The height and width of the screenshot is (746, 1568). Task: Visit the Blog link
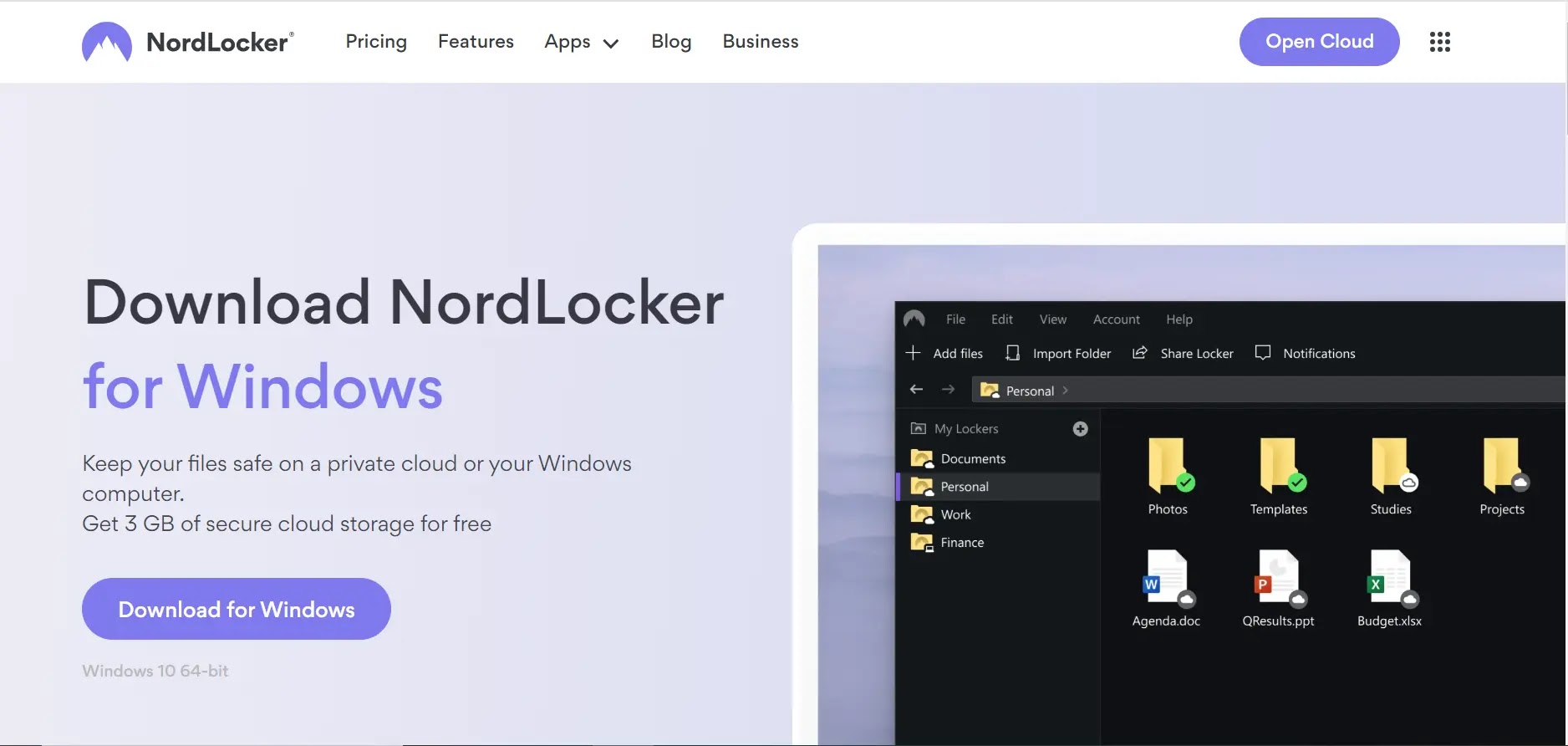tap(671, 42)
